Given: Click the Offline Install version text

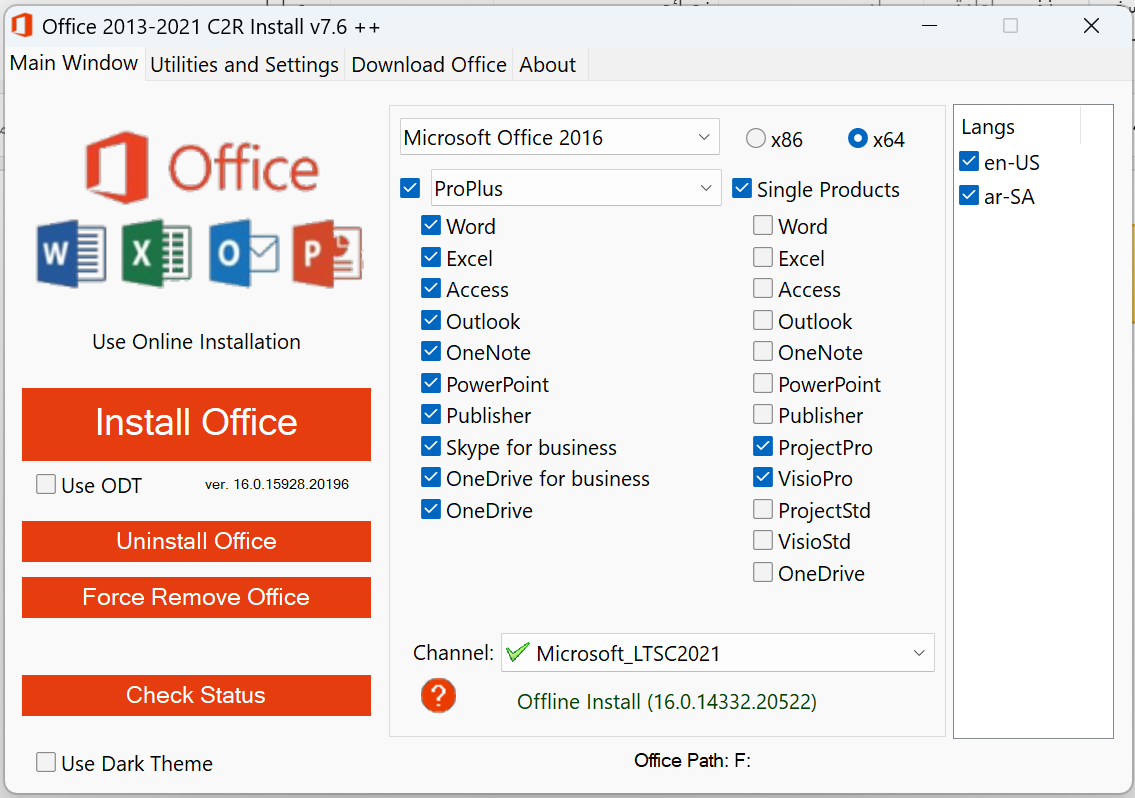Looking at the screenshot, I should pos(667,702).
